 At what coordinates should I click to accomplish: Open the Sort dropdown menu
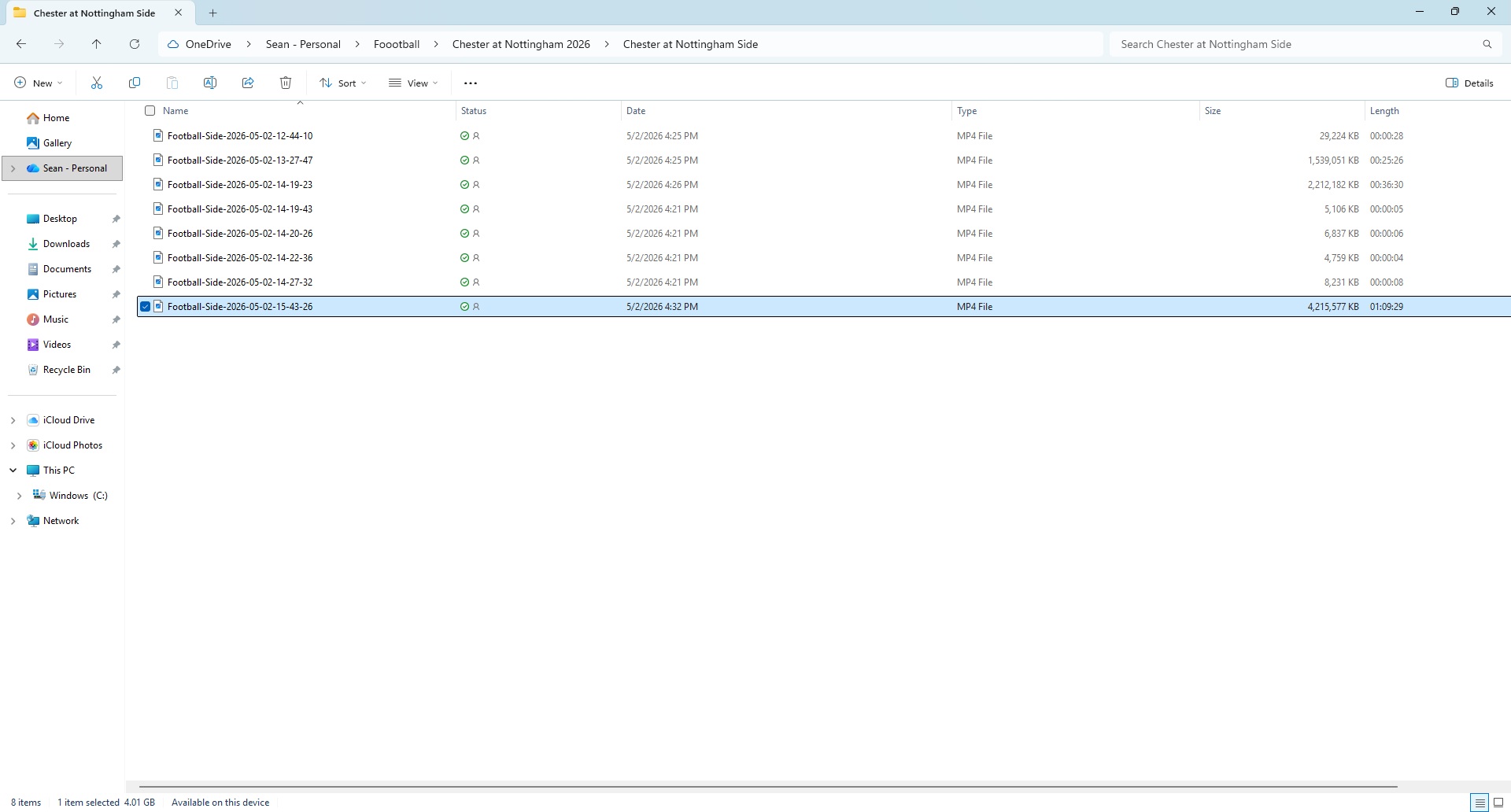tap(343, 83)
